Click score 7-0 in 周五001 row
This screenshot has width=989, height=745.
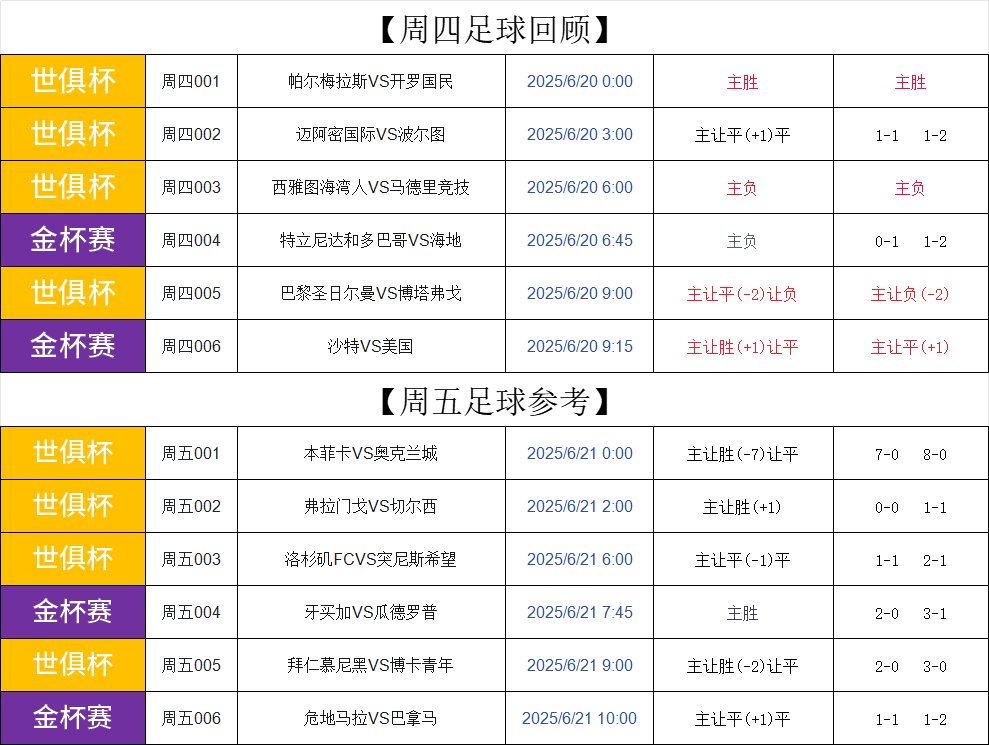tap(887, 455)
